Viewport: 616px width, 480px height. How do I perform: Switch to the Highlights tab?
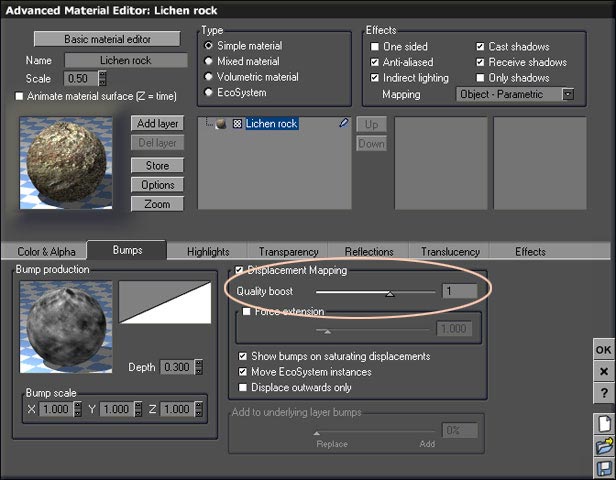(208, 252)
